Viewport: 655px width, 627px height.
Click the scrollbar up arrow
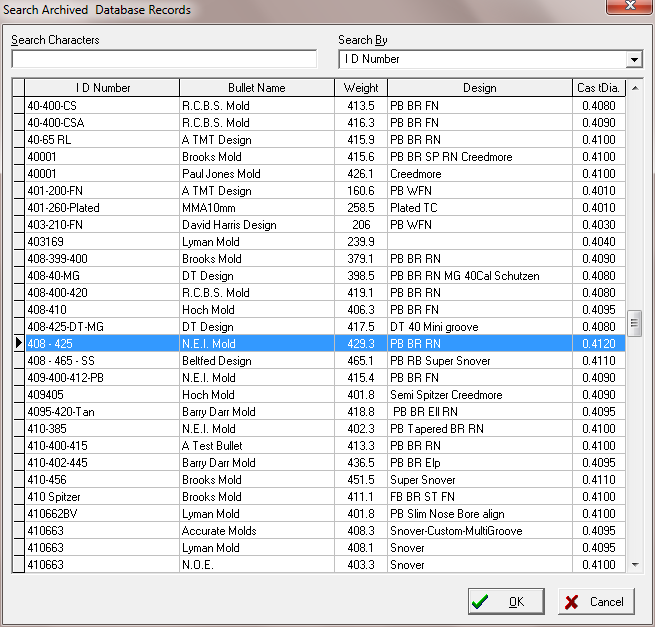[635, 88]
